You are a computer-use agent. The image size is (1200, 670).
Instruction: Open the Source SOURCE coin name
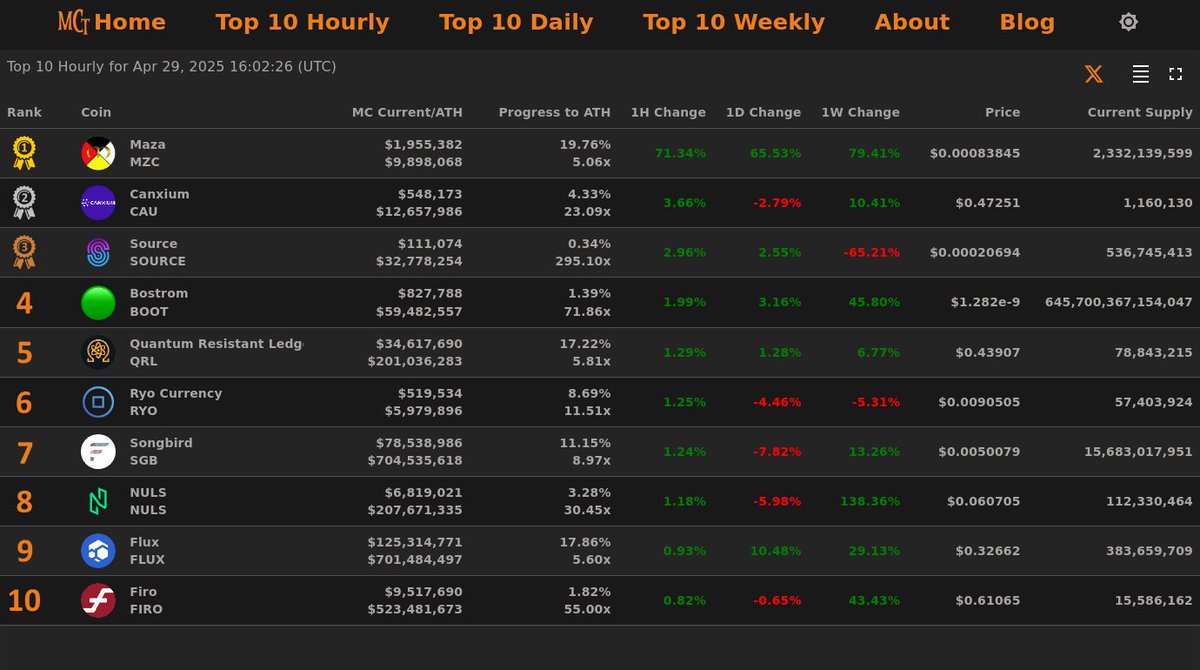pos(158,252)
